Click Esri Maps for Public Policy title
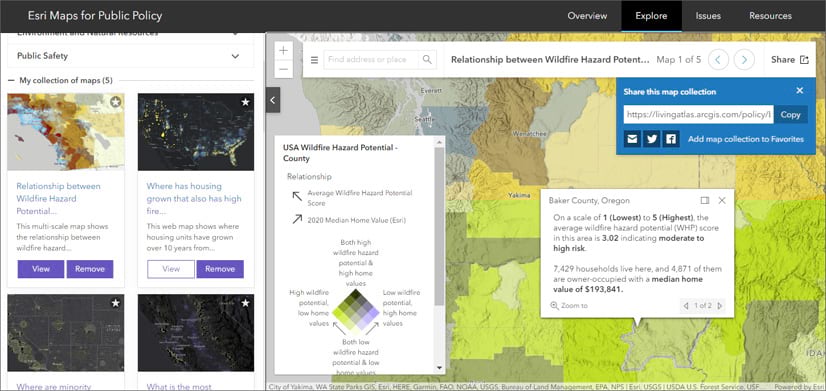This screenshot has height=391, width=826. click(95, 16)
